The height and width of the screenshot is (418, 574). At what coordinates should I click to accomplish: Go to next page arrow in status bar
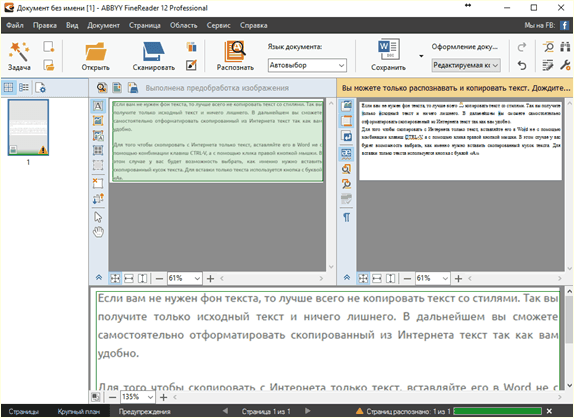308,411
